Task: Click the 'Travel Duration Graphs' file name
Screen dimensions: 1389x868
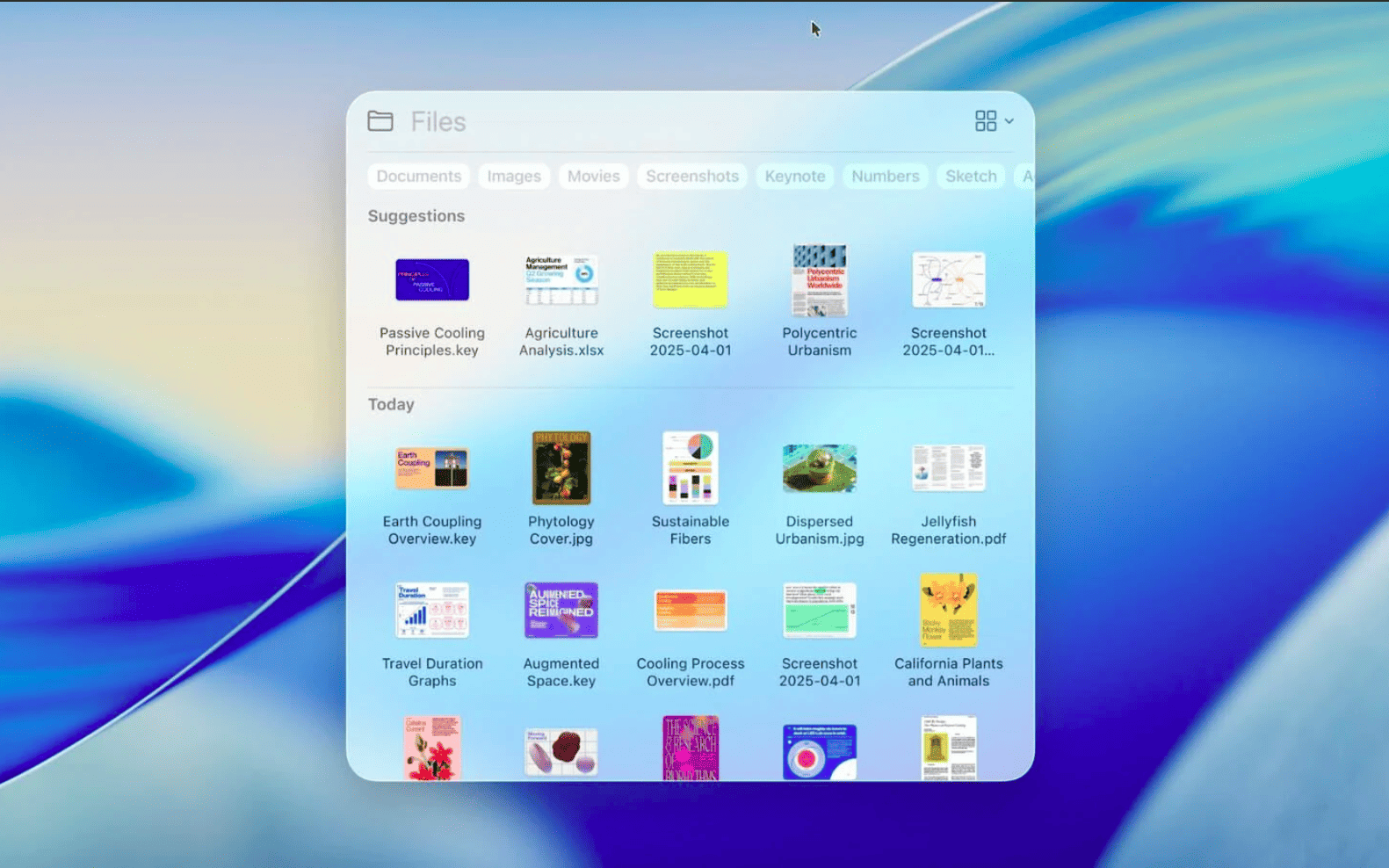Action: pos(432,672)
